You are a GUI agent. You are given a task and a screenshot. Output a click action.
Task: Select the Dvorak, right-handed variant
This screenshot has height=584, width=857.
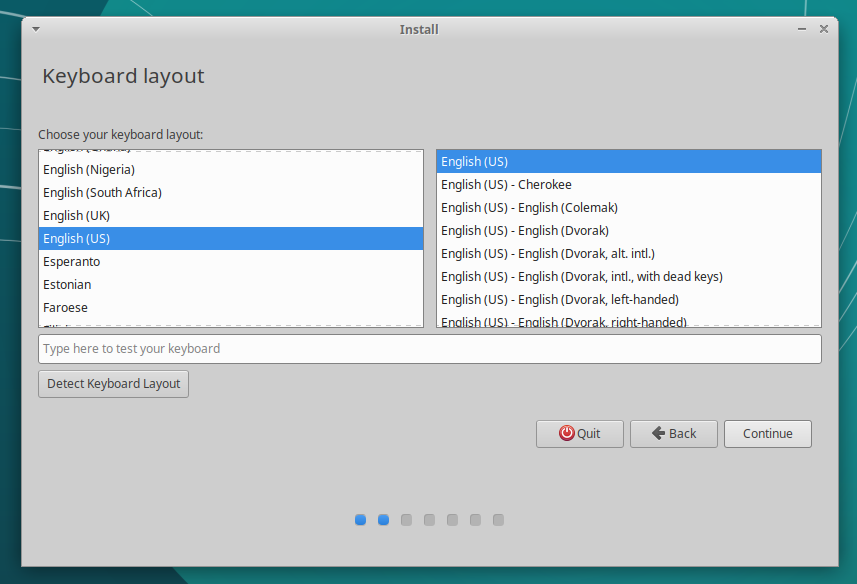click(x=629, y=320)
